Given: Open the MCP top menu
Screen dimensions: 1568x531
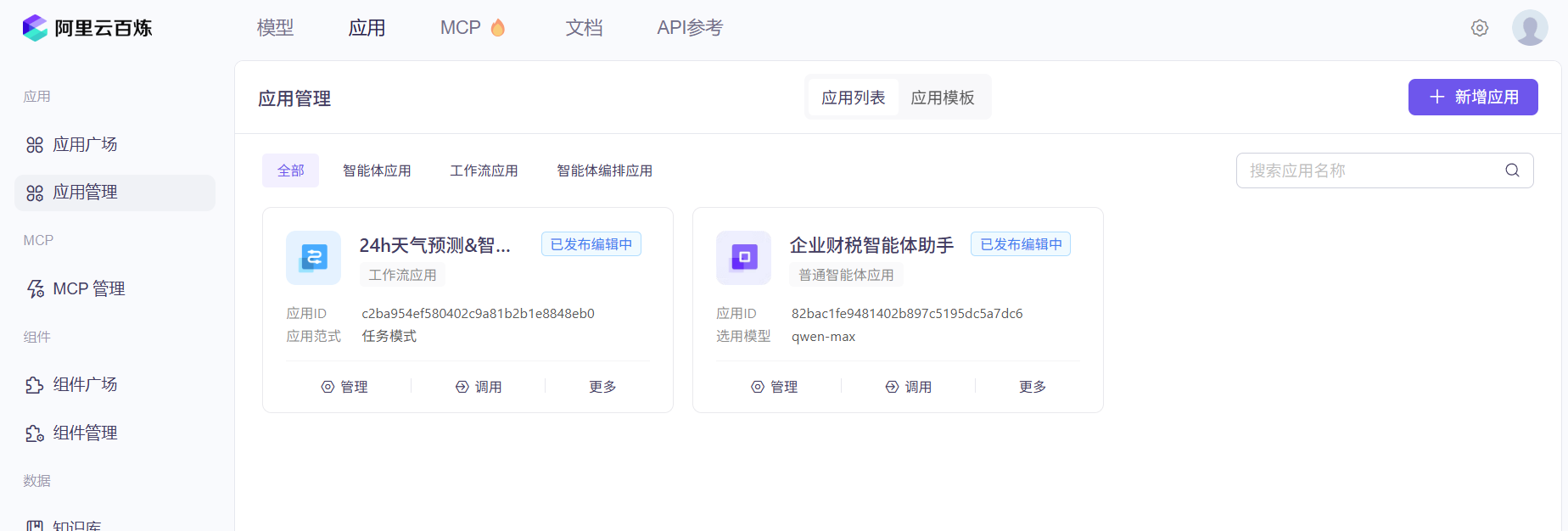Looking at the screenshot, I should click(461, 28).
